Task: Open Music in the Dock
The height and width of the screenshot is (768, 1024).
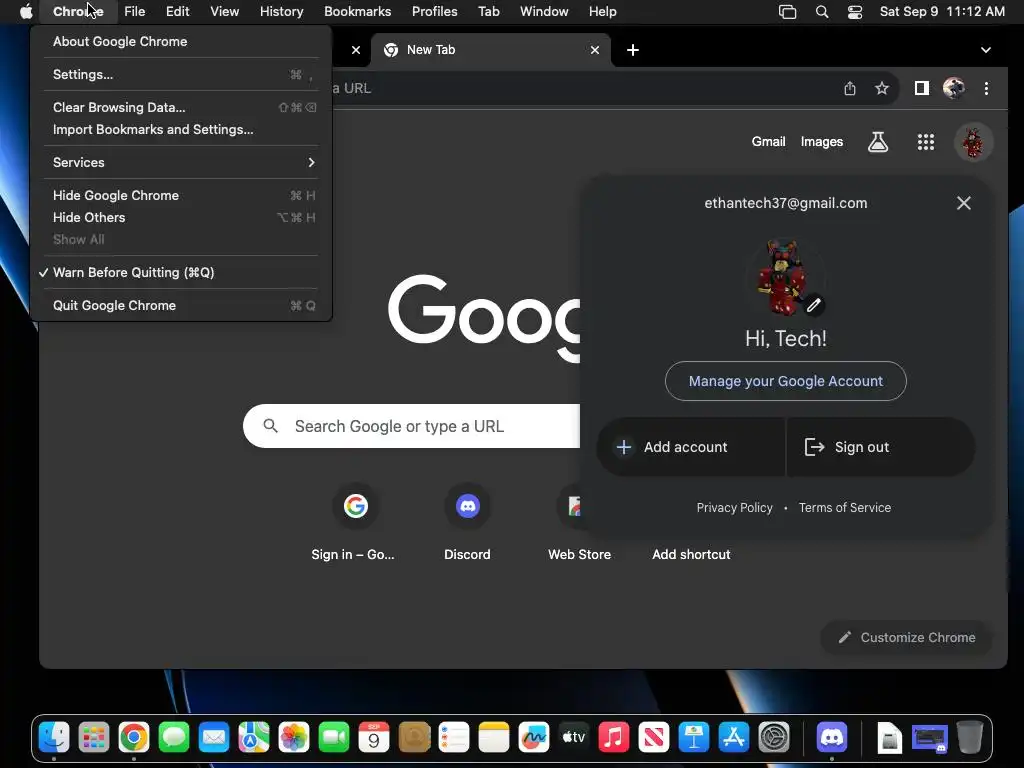Action: pyautogui.click(x=614, y=738)
